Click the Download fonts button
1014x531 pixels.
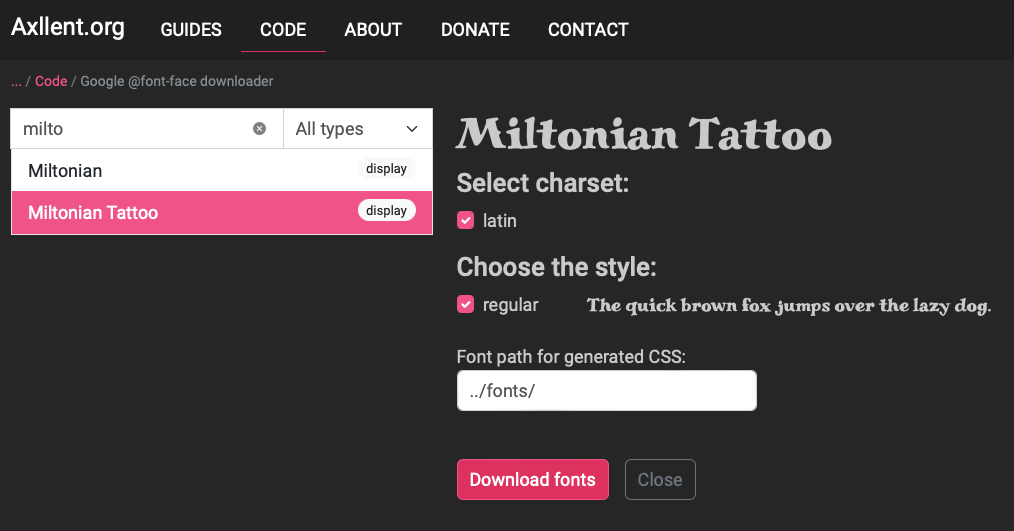coord(533,479)
